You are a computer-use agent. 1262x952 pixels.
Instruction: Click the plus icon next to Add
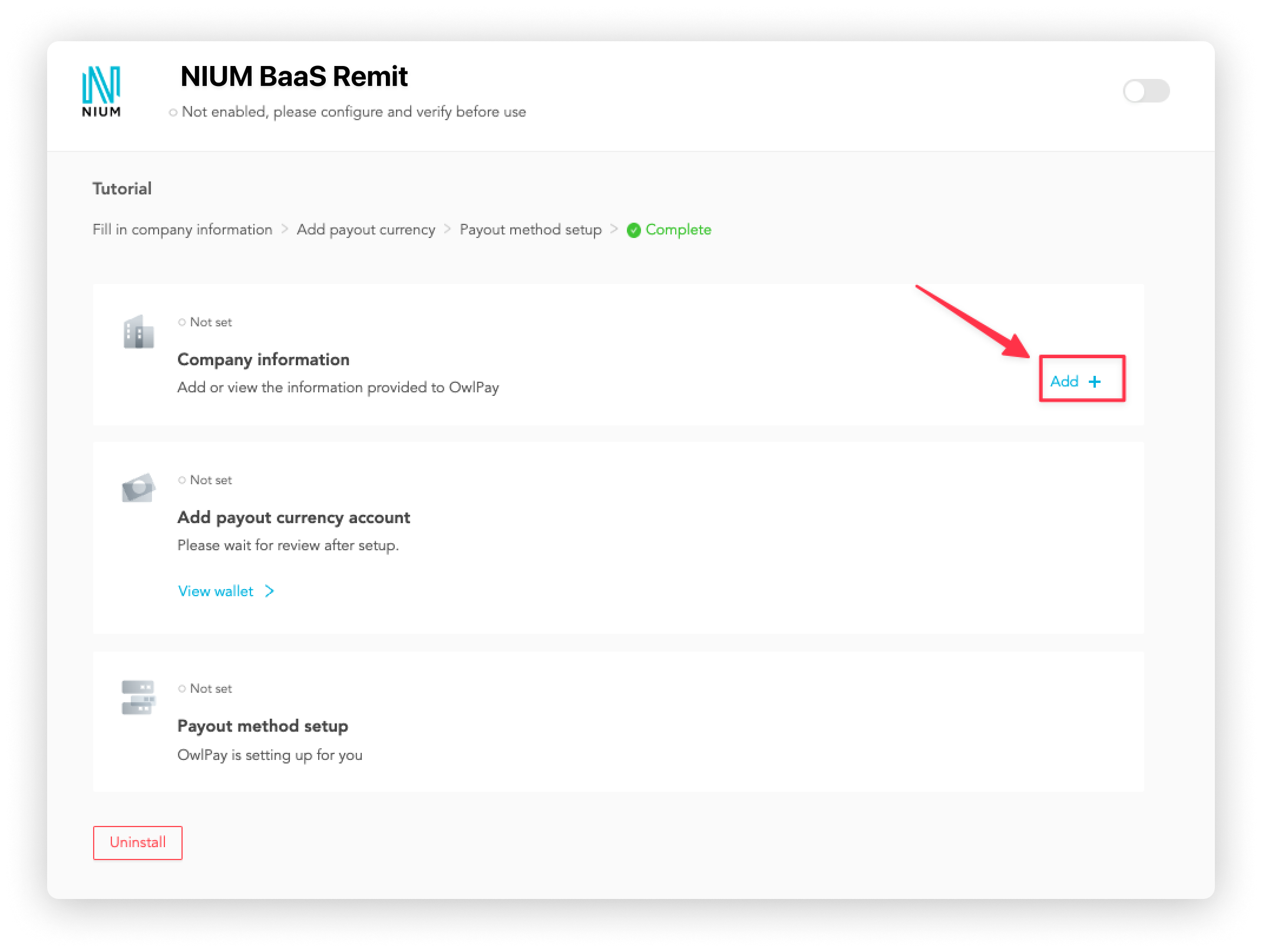click(1095, 382)
